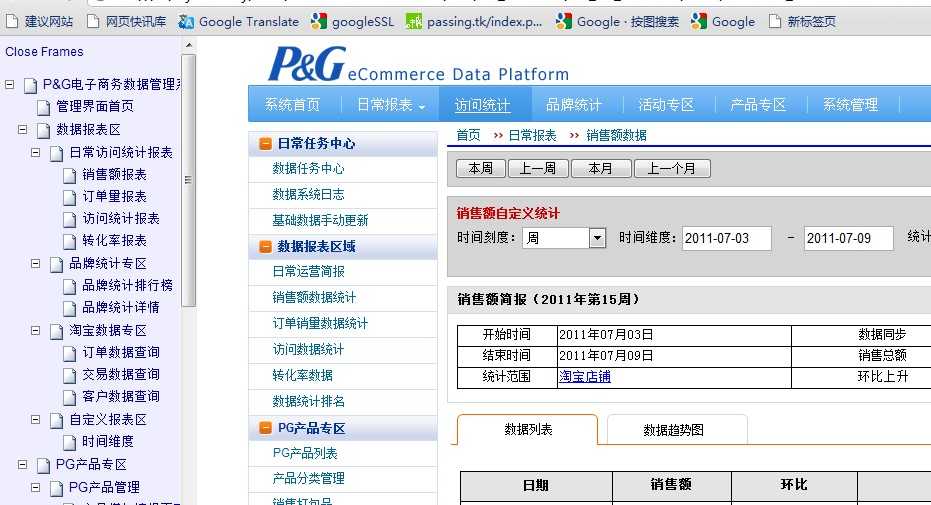
Task: Collapse the 数据报表区域 section icon
Action: (265, 246)
